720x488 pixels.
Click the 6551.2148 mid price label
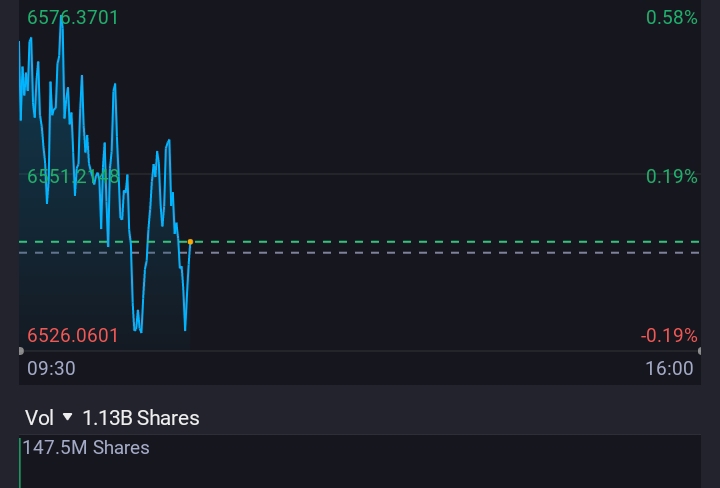pos(73,176)
